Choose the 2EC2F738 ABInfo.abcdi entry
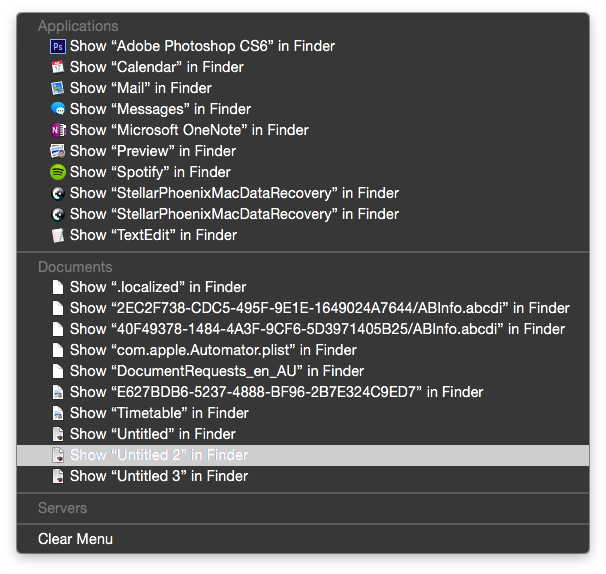The image size is (606, 574). pyautogui.click(x=303, y=308)
